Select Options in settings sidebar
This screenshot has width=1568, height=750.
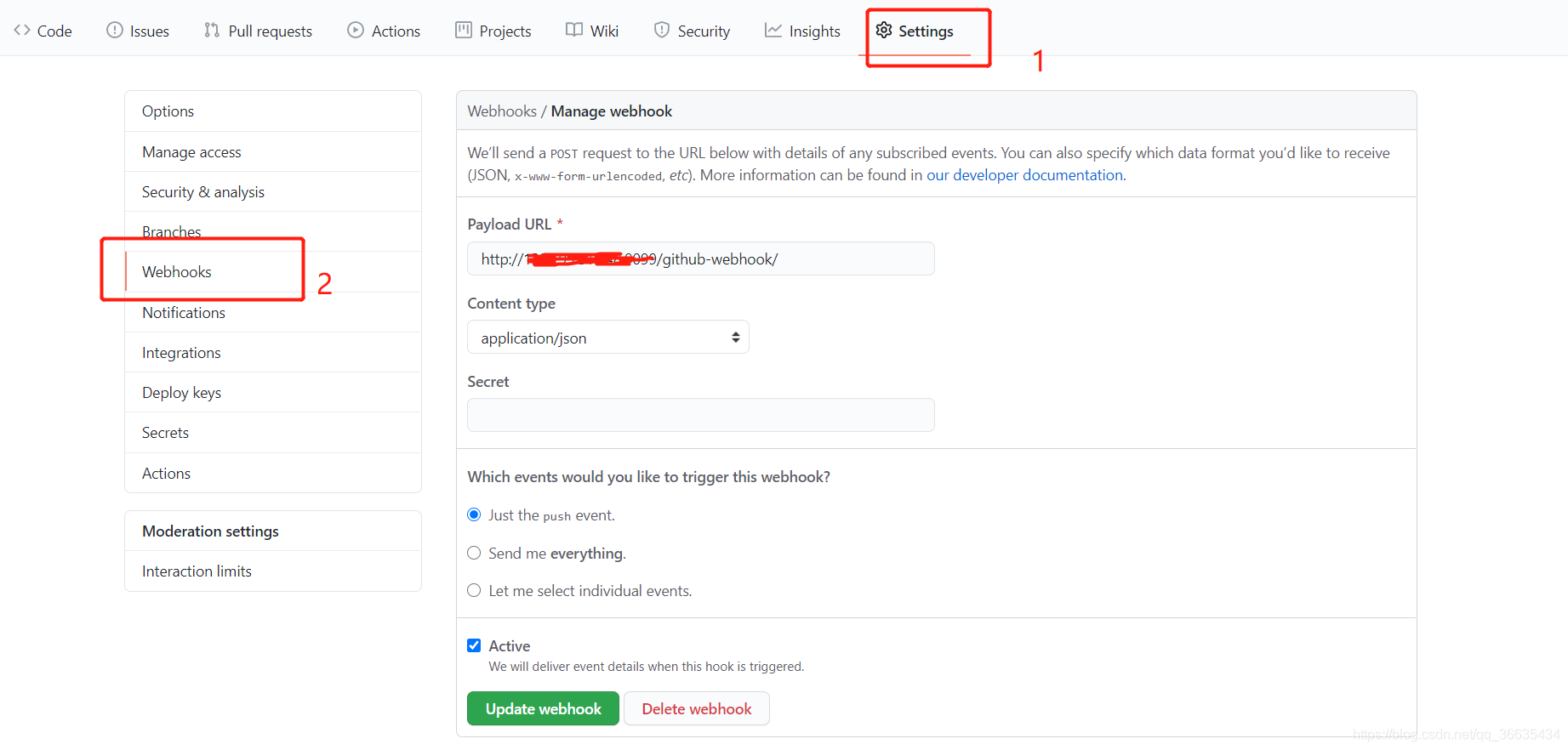point(273,111)
